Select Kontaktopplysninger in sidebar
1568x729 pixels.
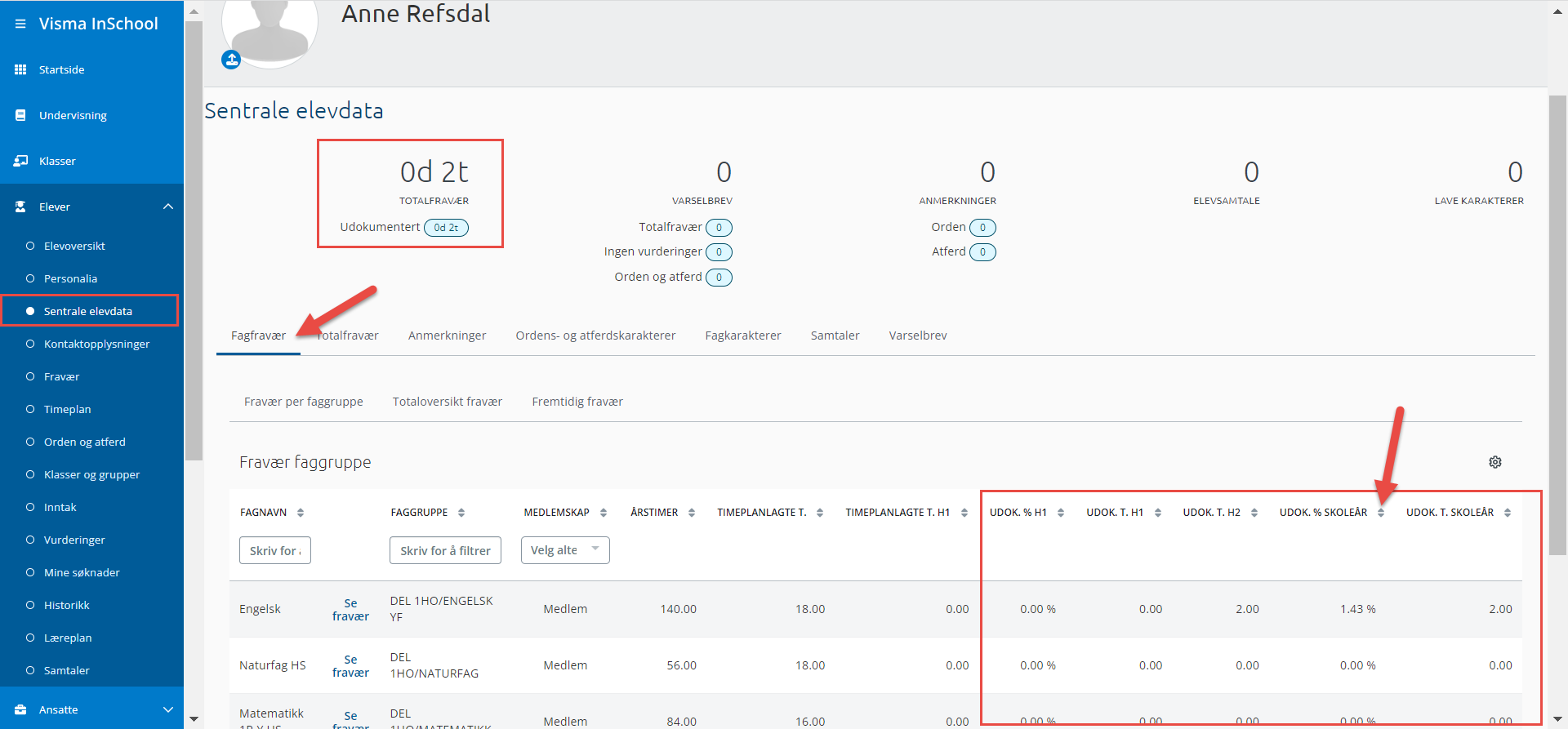pyautogui.click(x=96, y=344)
